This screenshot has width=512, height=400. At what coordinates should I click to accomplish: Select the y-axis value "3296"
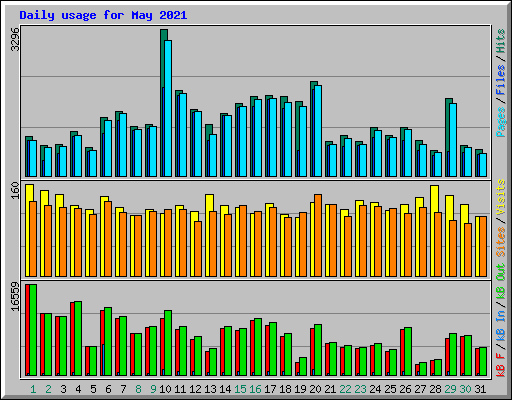(15, 39)
